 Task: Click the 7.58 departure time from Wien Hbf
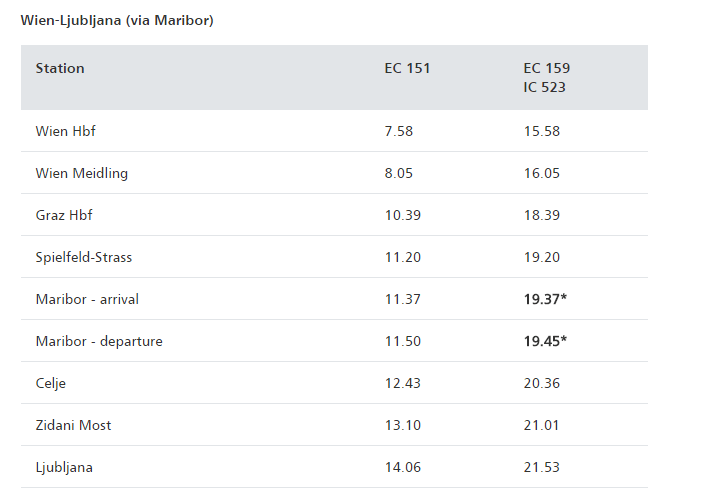(398, 131)
